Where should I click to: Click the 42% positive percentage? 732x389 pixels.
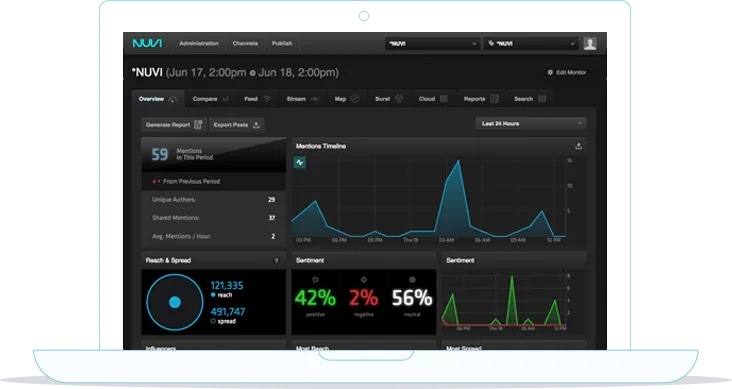(315, 298)
